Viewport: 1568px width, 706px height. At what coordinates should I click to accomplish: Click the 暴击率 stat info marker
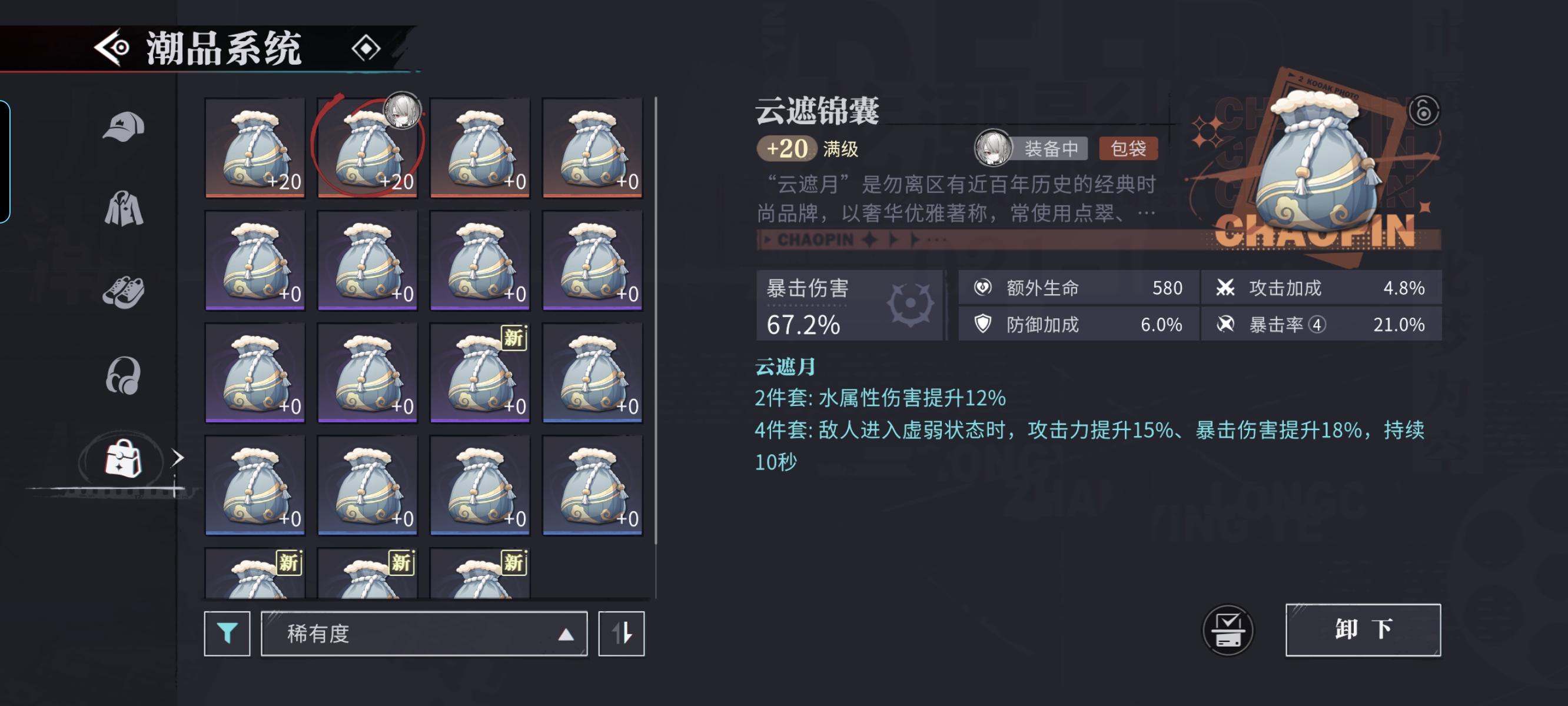pos(1317,324)
